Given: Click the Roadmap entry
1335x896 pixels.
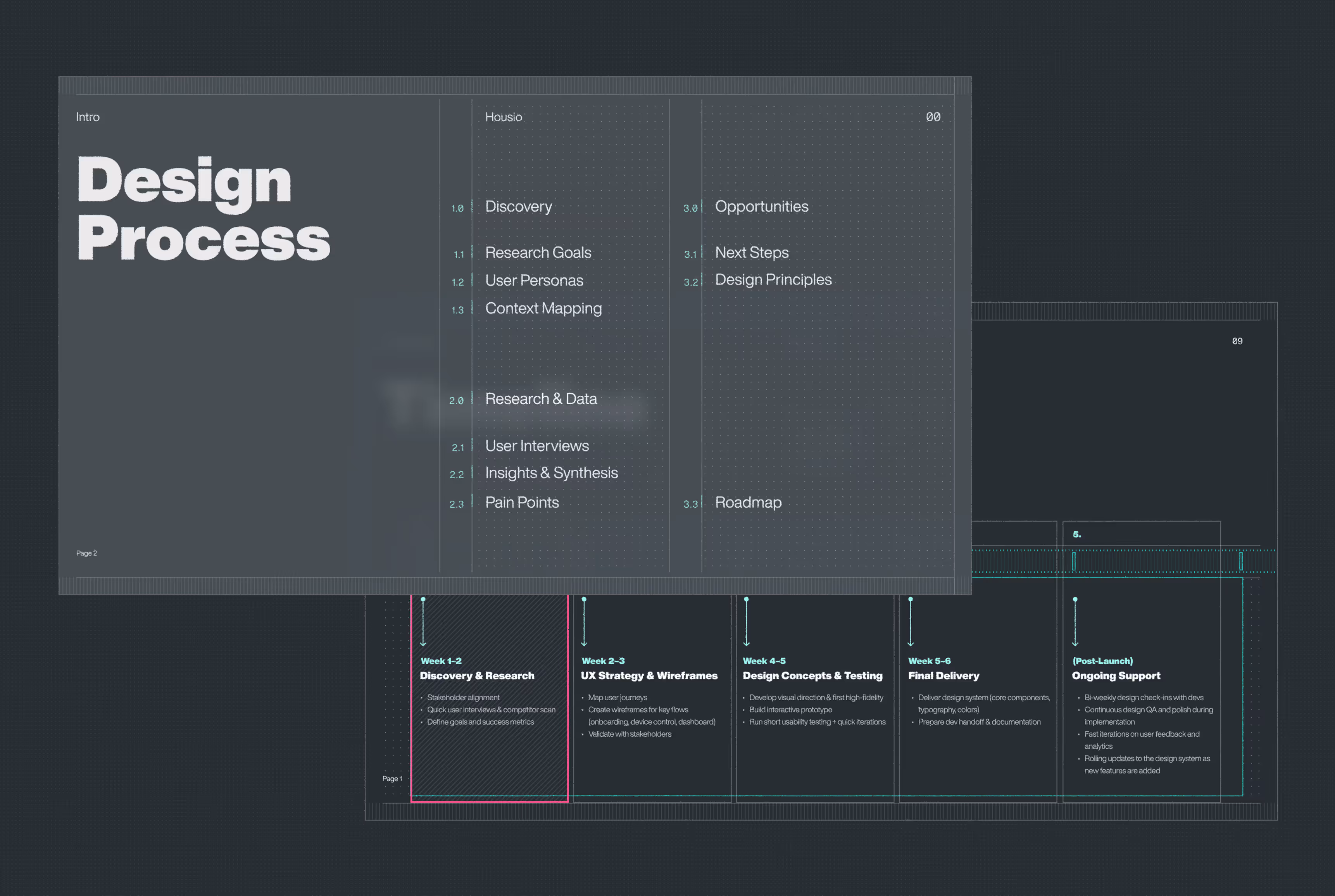Looking at the screenshot, I should tap(747, 502).
